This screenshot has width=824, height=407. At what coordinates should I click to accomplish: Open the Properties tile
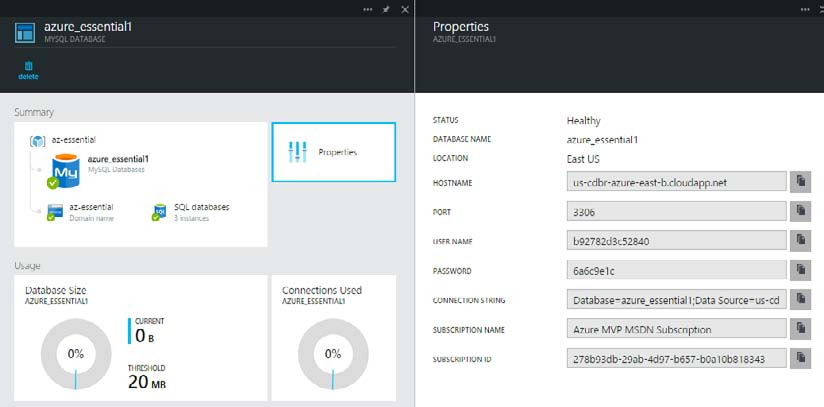[334, 152]
